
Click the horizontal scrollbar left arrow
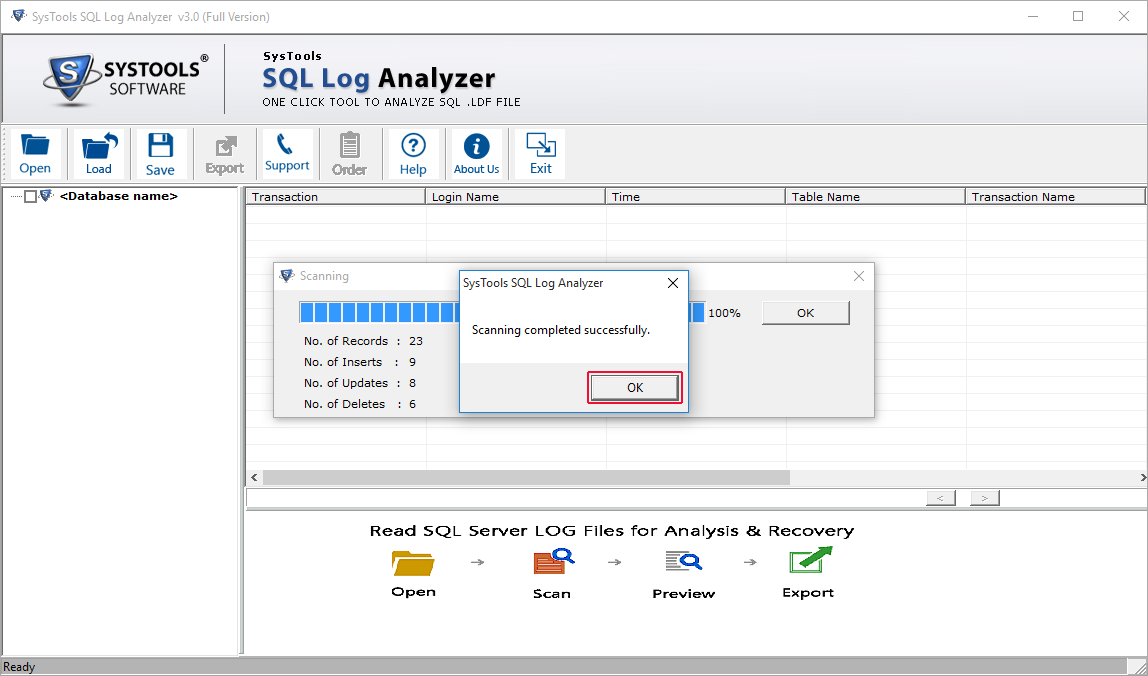tap(254, 478)
